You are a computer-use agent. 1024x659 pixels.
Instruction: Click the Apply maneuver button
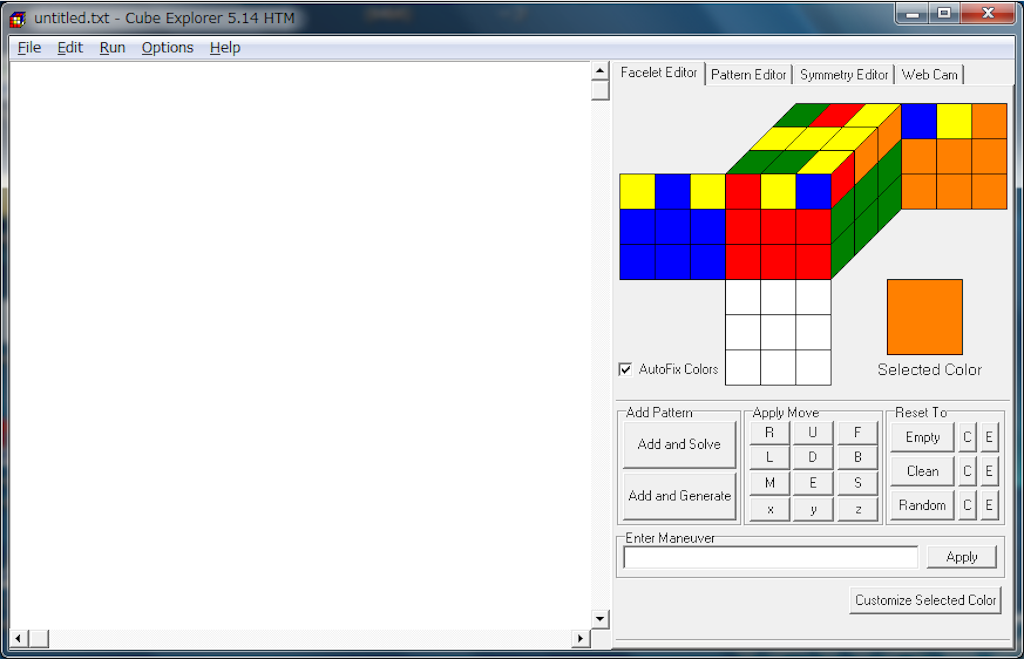click(961, 557)
